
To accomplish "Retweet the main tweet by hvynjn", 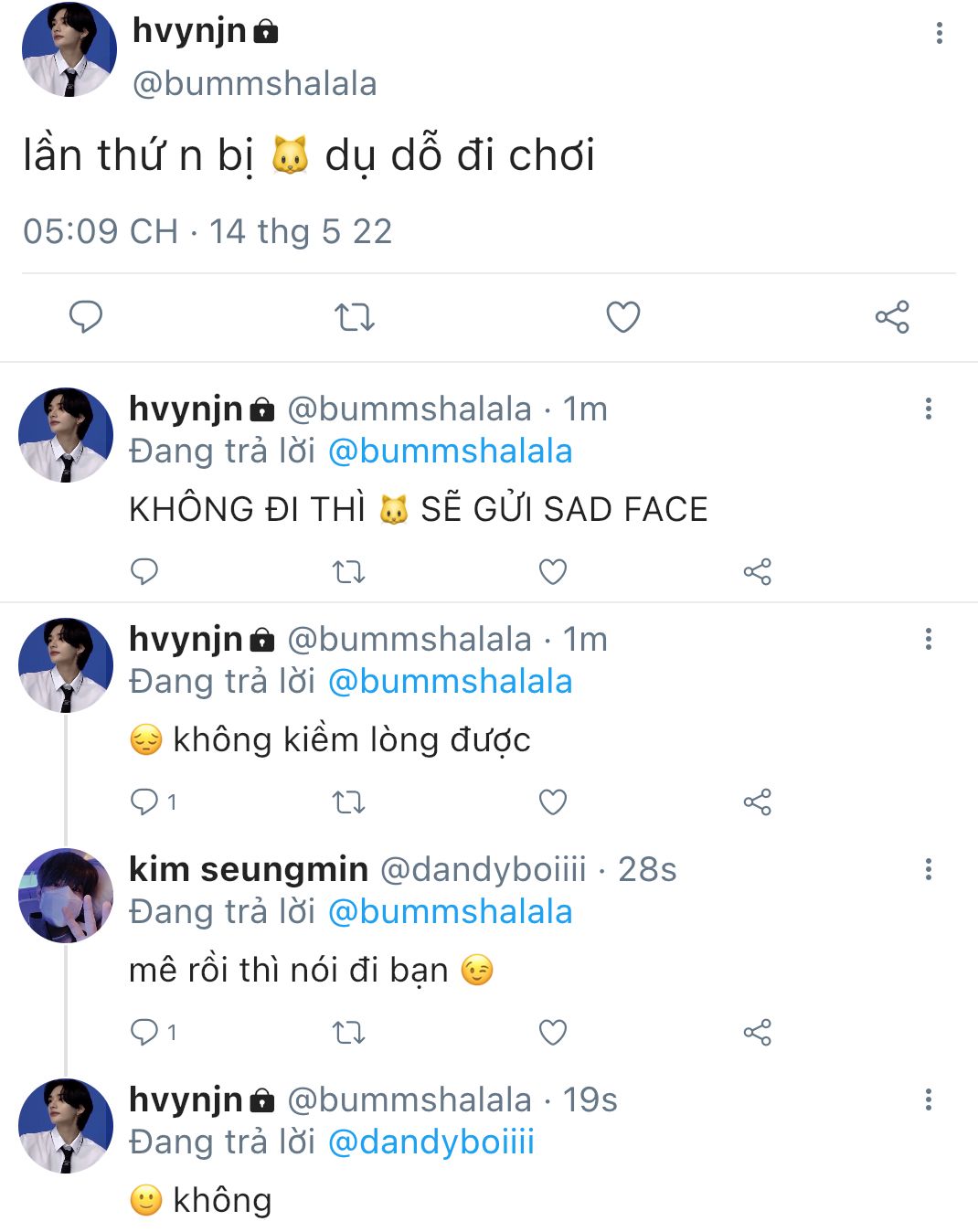I will click(354, 317).
